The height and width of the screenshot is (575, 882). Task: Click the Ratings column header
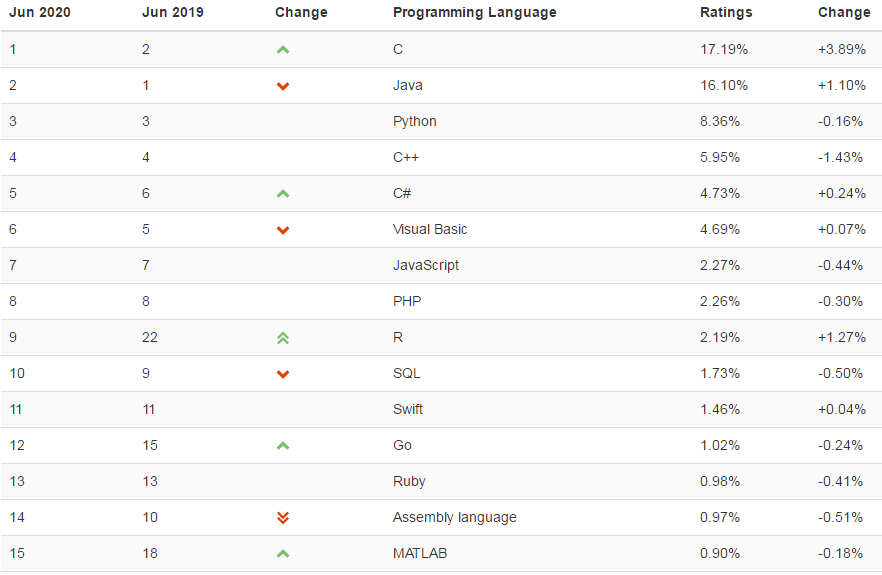coord(726,13)
